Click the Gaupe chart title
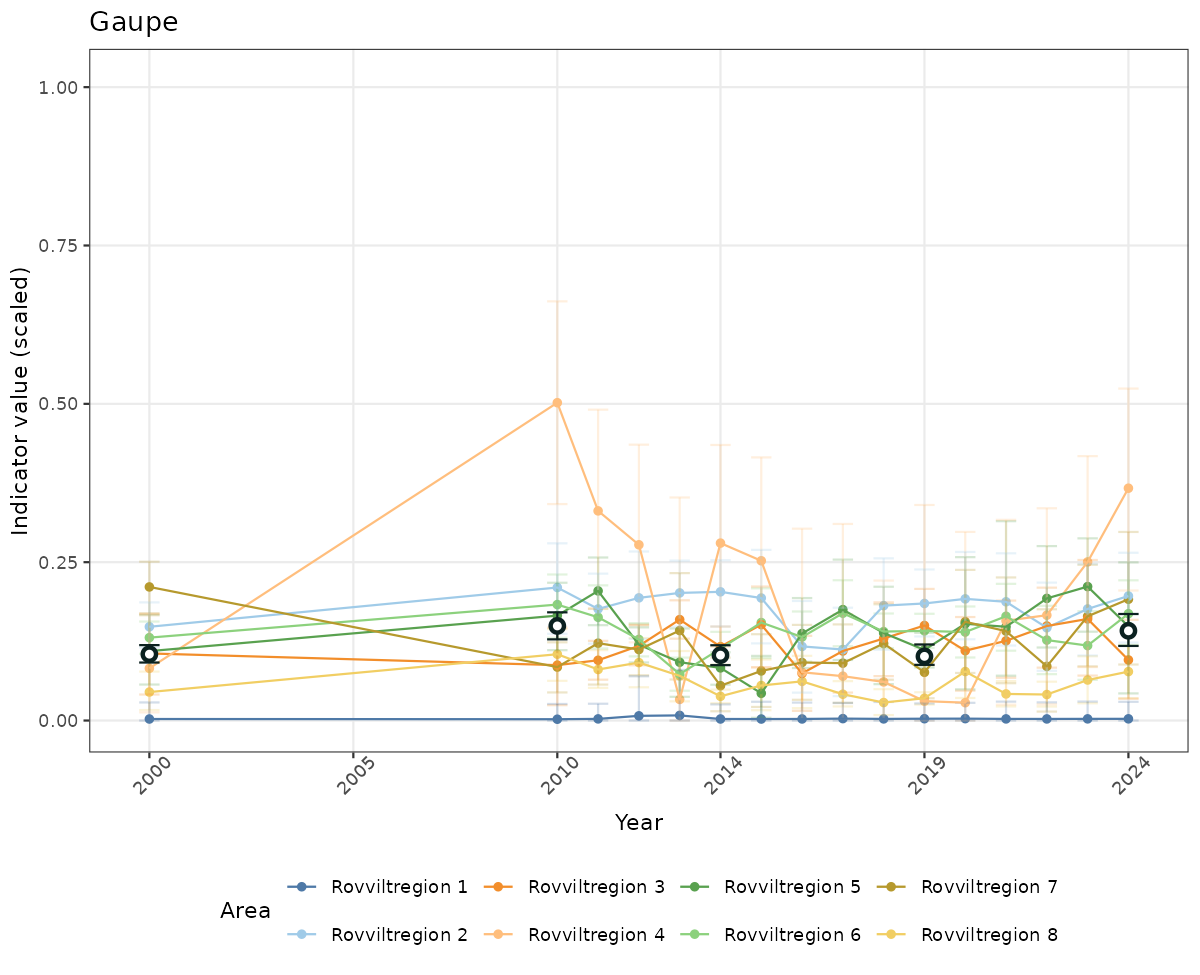Viewport: 1200px width, 975px height. [134, 22]
